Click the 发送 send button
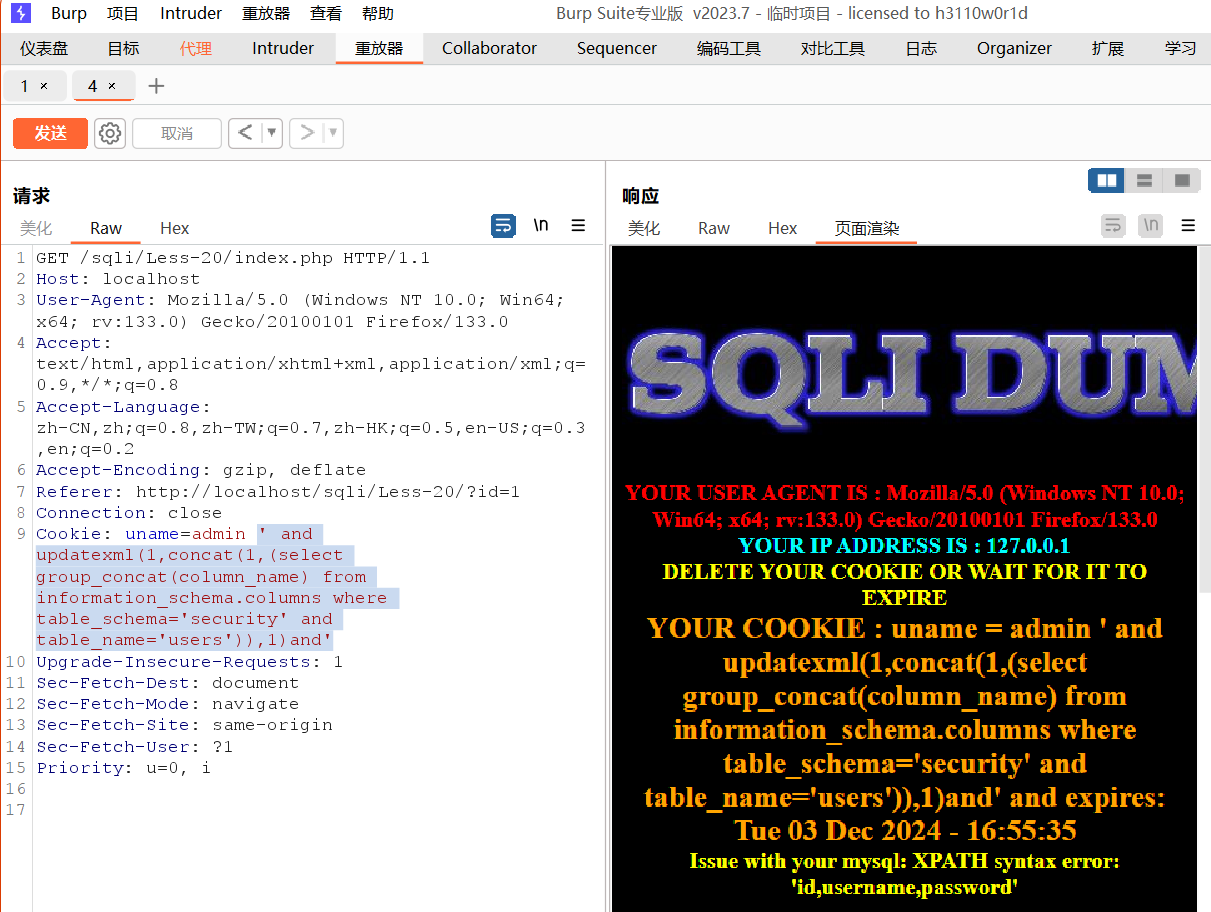This screenshot has width=1211, height=912. 50,133
